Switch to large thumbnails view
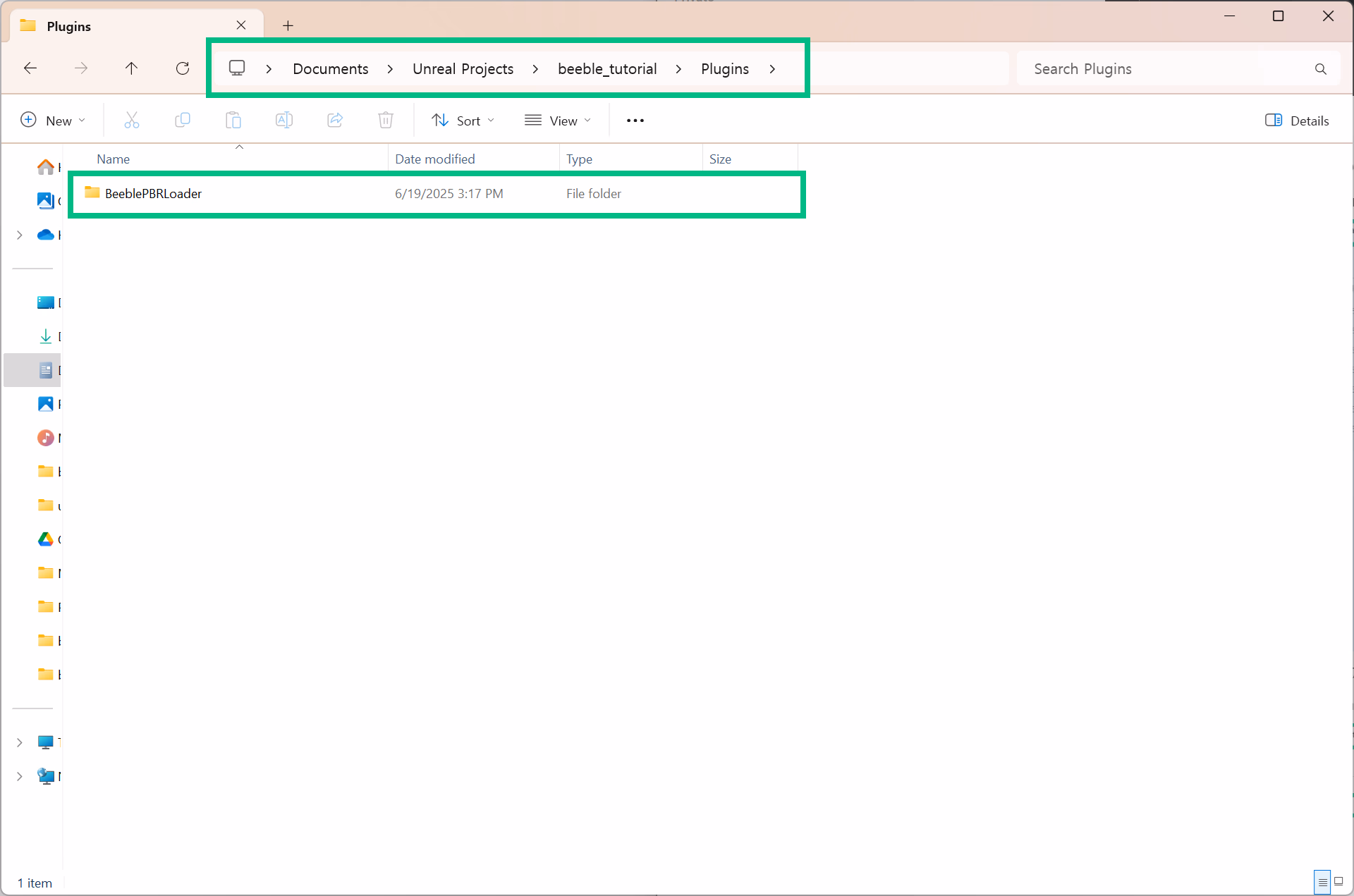This screenshot has width=1354, height=896. (1338, 881)
